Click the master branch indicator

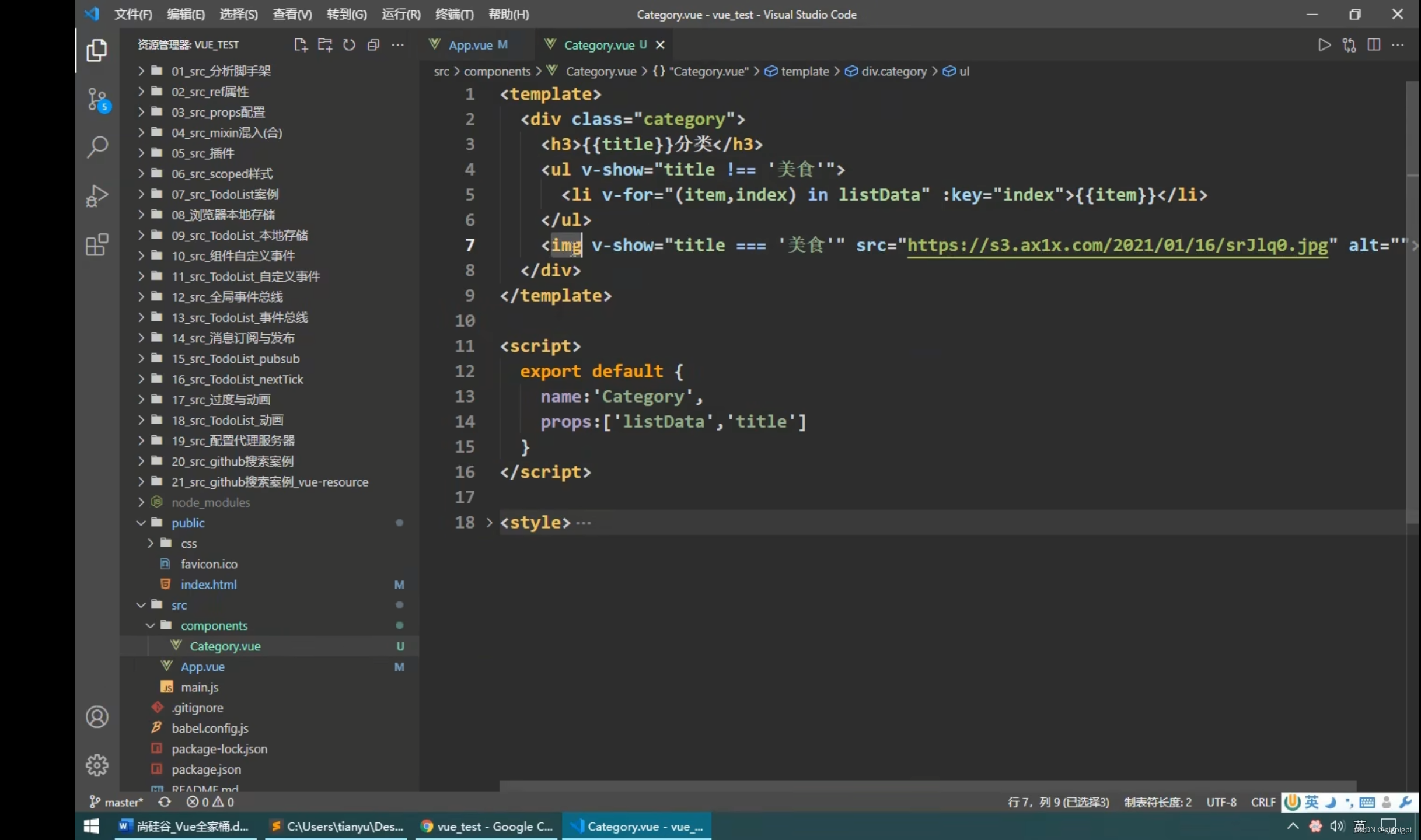click(117, 802)
